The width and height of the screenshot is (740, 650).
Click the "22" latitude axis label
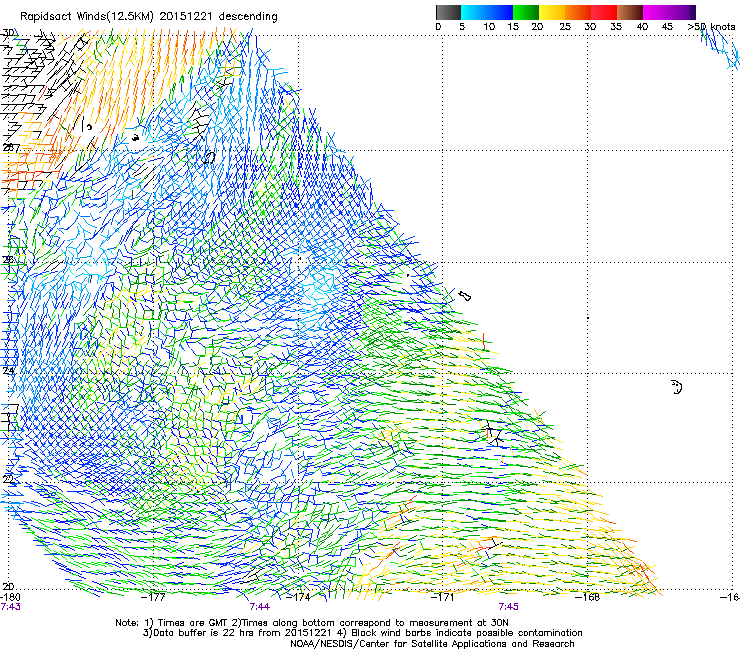(x=8, y=479)
